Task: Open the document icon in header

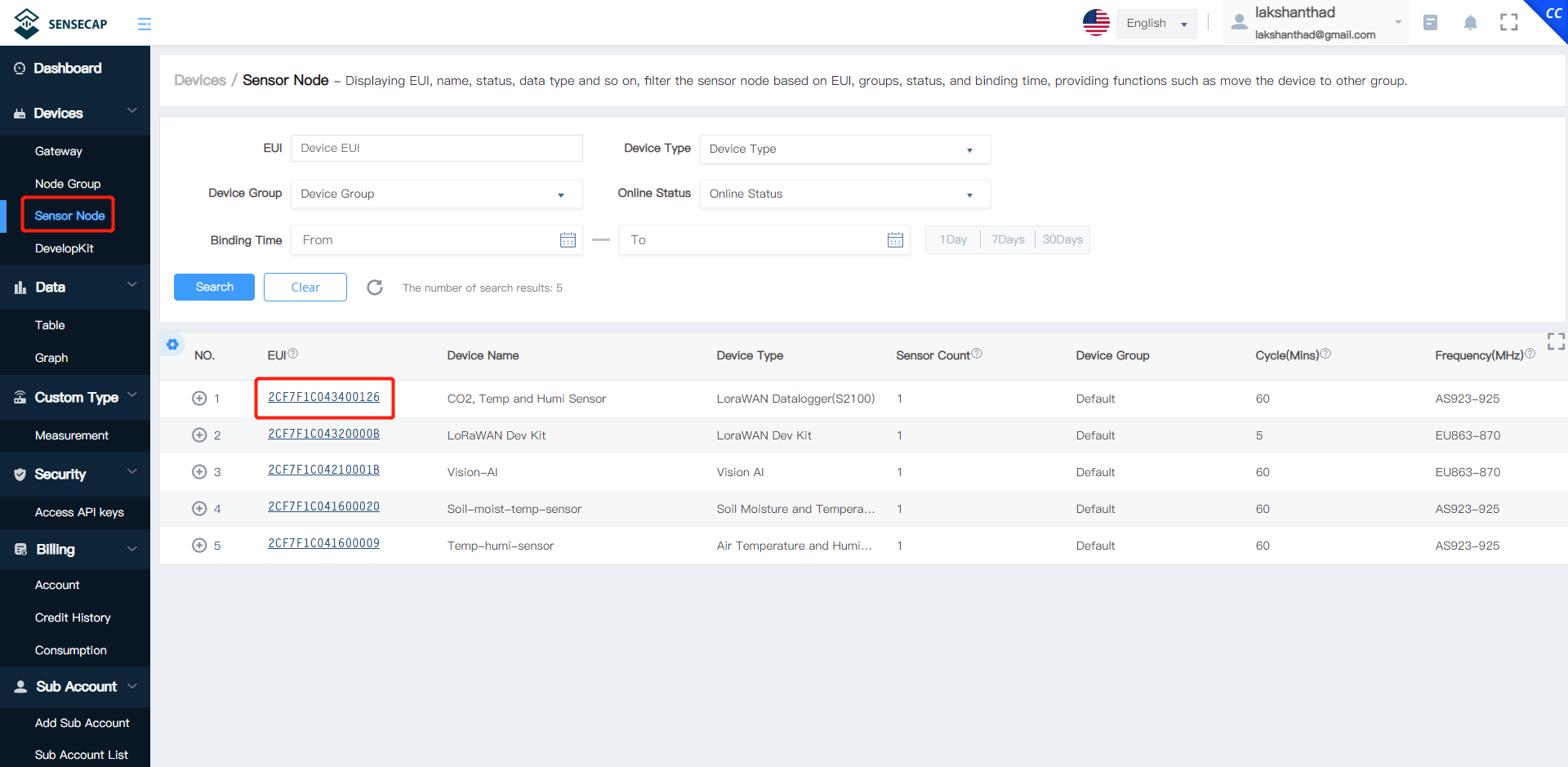Action: 1430,23
